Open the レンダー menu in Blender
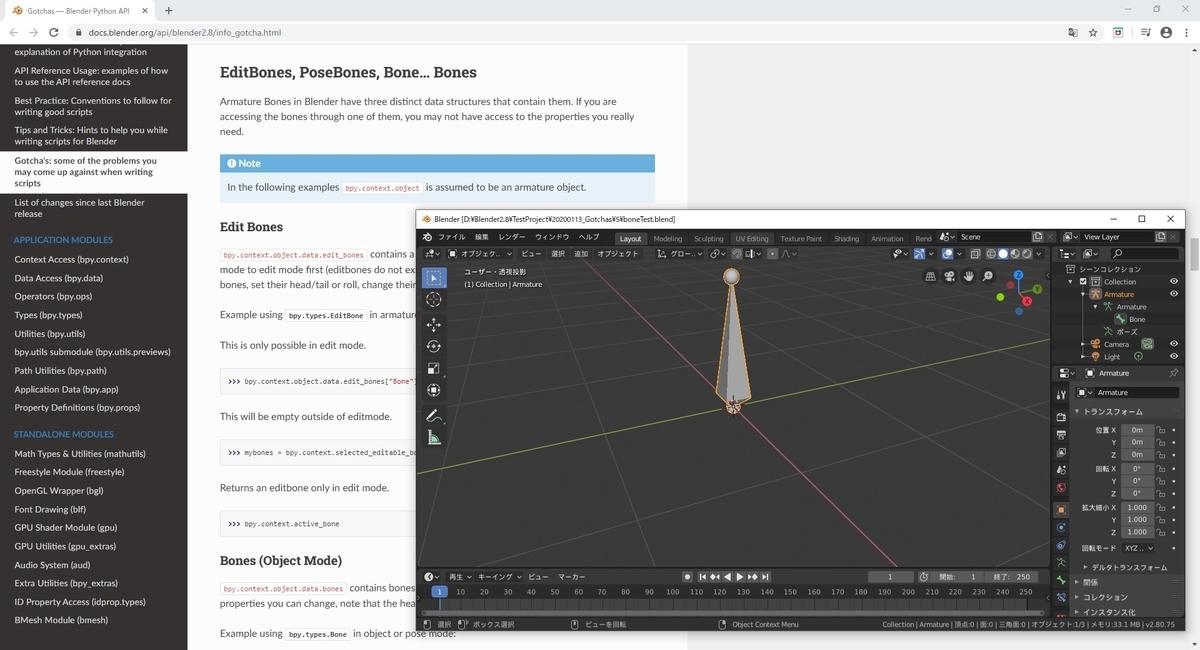Viewport: 1200px width, 650px height. [512, 238]
